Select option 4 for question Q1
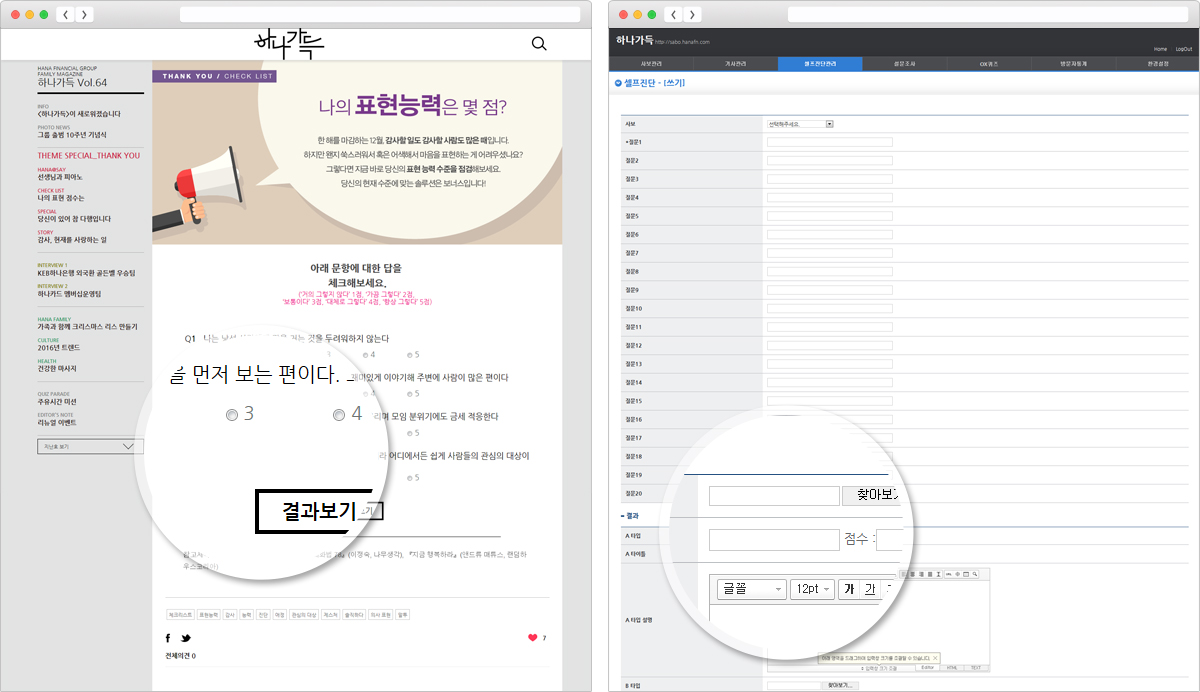Image resolution: width=1200 pixels, height=692 pixels. pos(367,354)
